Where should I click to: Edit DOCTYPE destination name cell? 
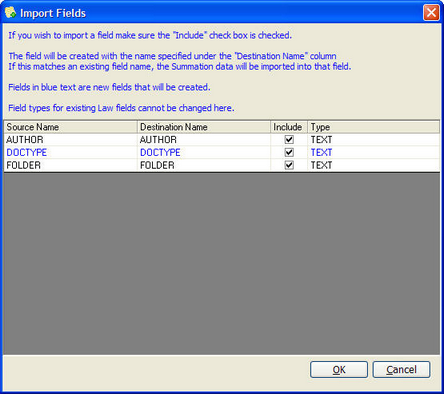pyautogui.click(x=204, y=152)
